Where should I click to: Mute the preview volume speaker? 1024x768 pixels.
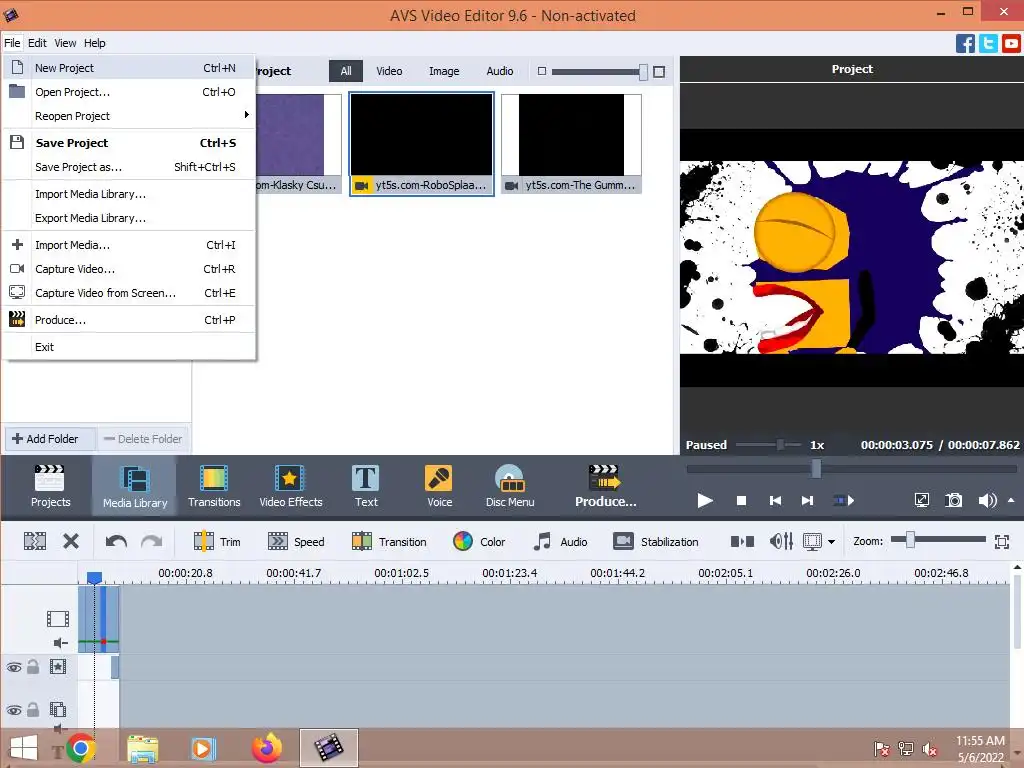987,501
